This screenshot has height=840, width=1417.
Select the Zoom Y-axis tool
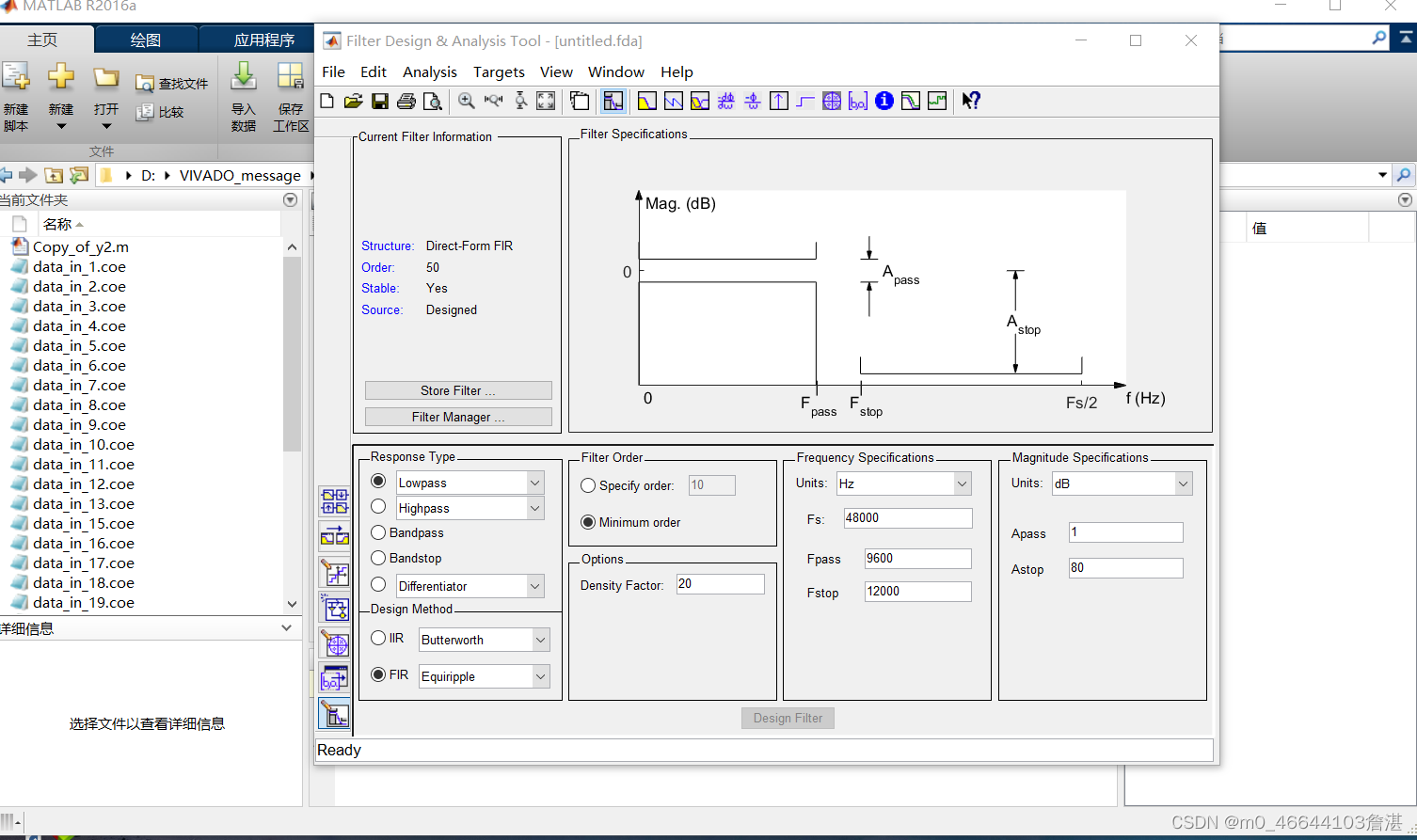(x=519, y=101)
